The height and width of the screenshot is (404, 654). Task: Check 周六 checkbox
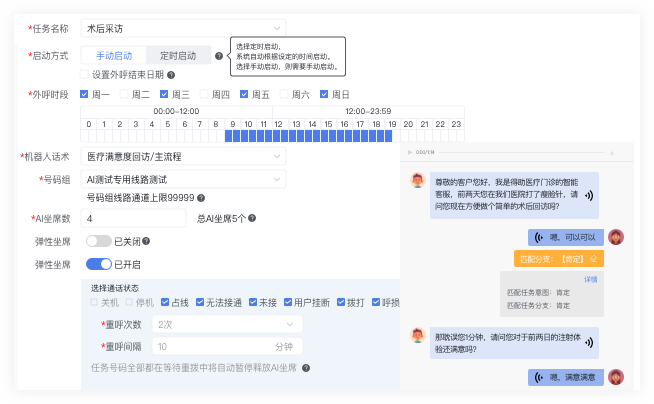coord(284,94)
